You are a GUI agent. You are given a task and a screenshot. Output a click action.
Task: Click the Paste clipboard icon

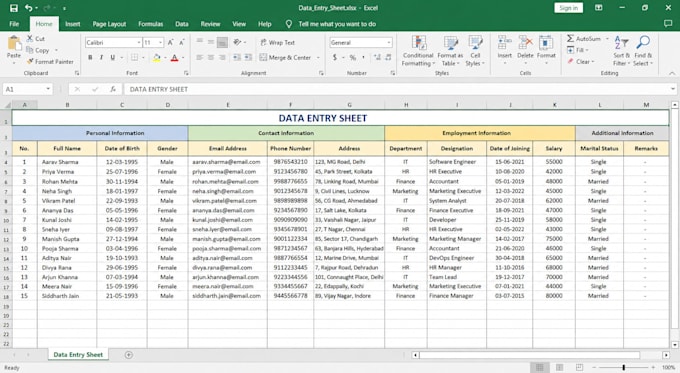[14, 43]
